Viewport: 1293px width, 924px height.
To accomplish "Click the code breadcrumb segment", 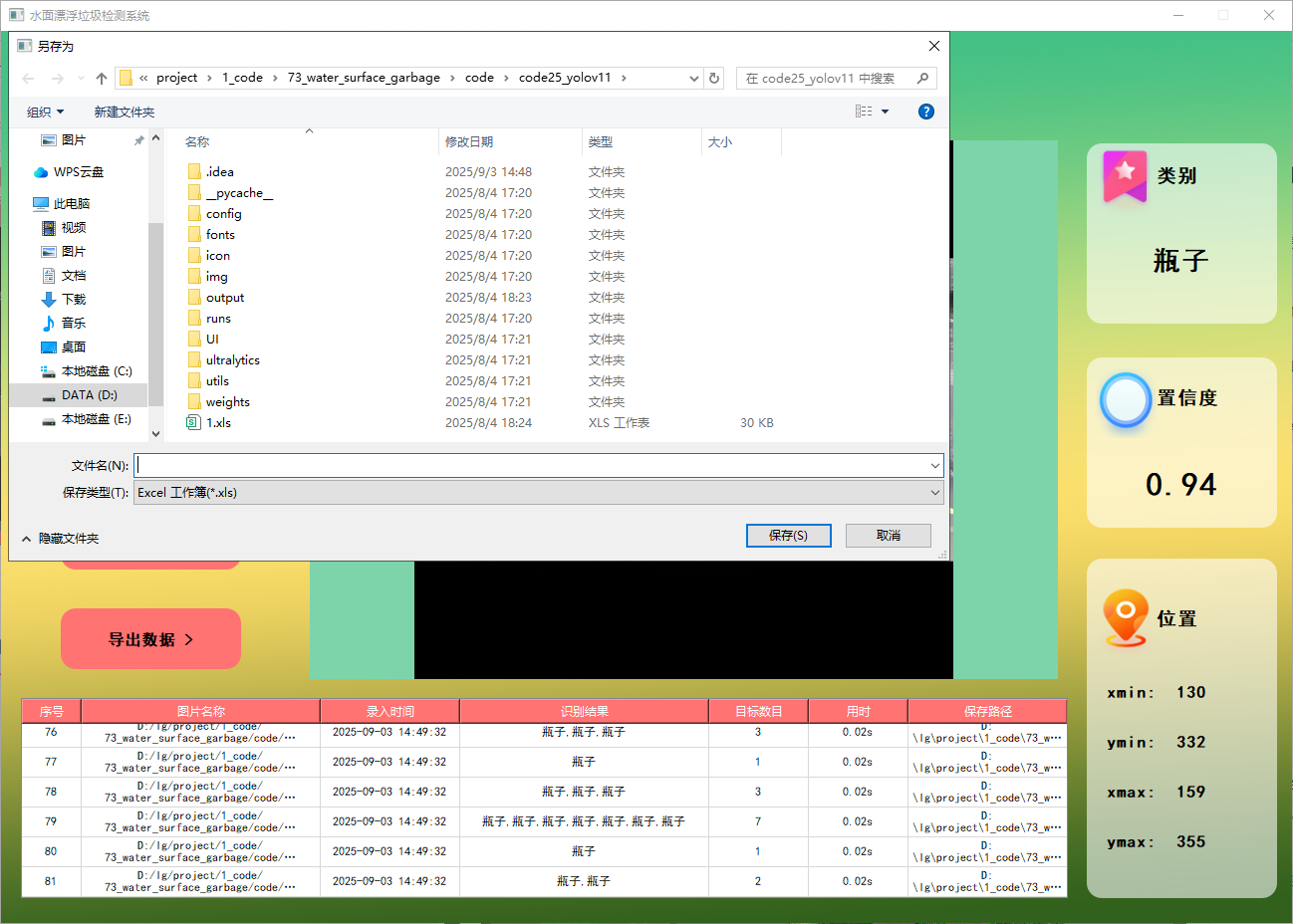I will (x=479, y=78).
